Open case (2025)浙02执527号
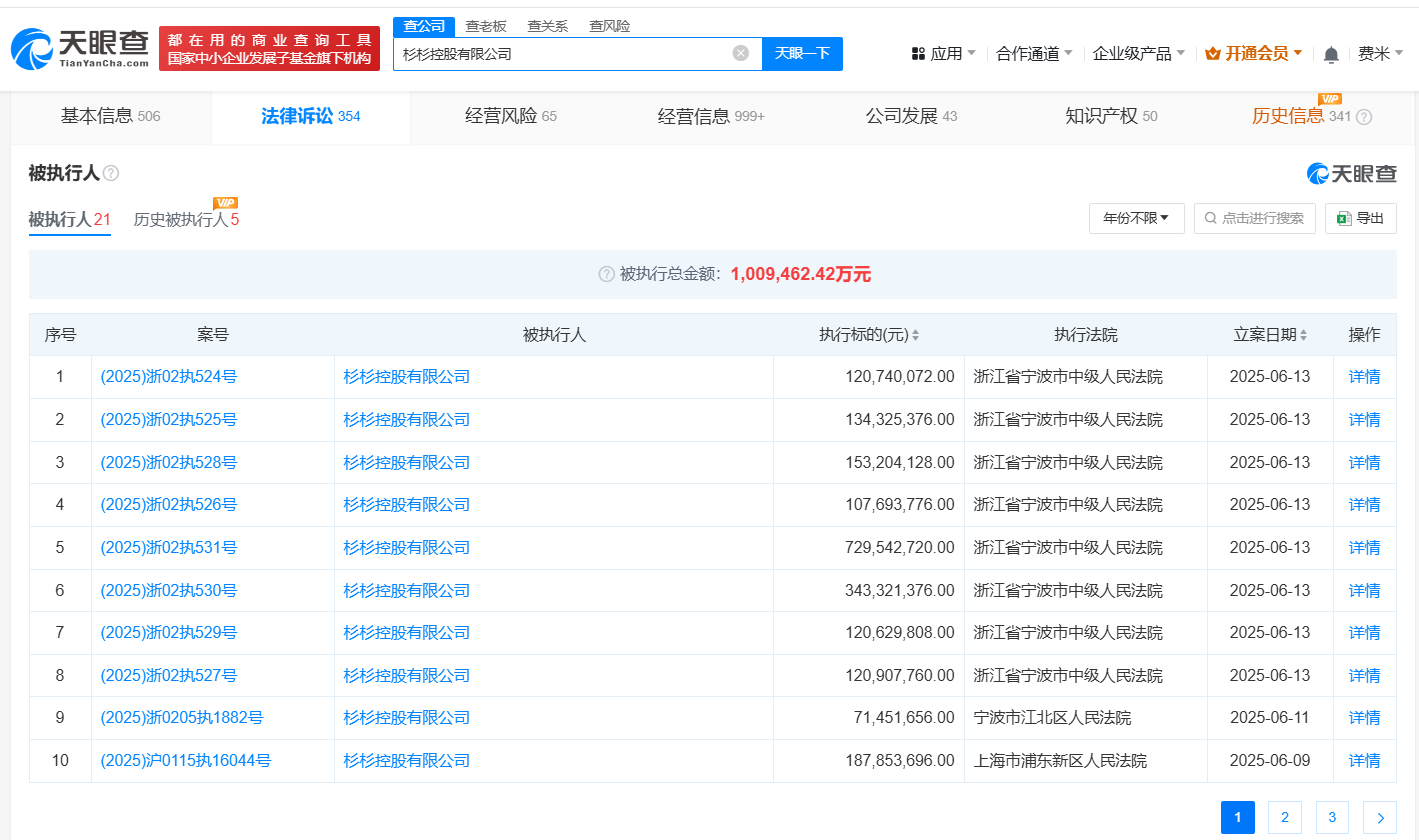The width and height of the screenshot is (1419, 840). 169,676
